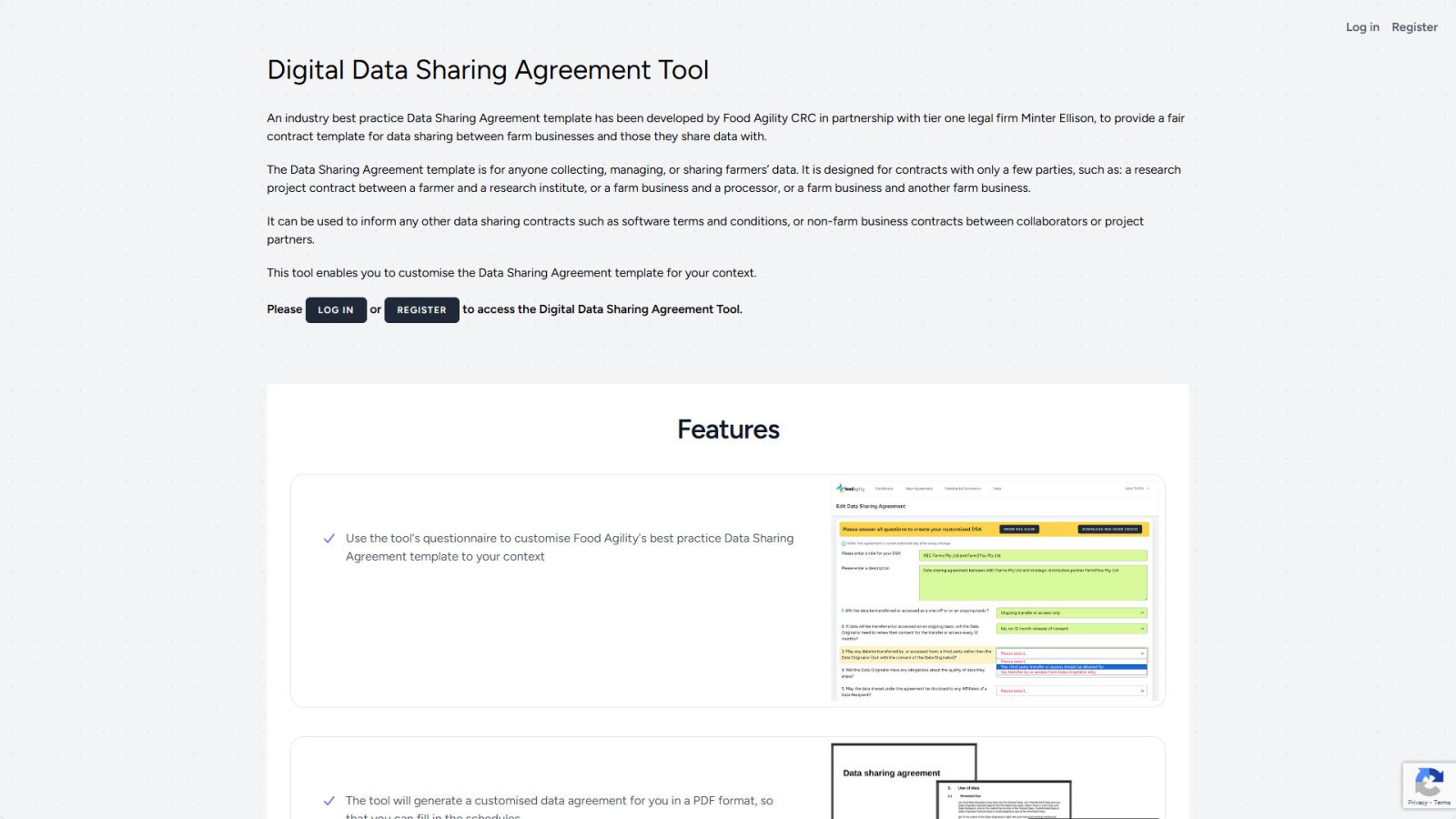This screenshot has width=1456, height=819.
Task: Open the reCAPTCHA Privacy link
Action: click(1417, 803)
